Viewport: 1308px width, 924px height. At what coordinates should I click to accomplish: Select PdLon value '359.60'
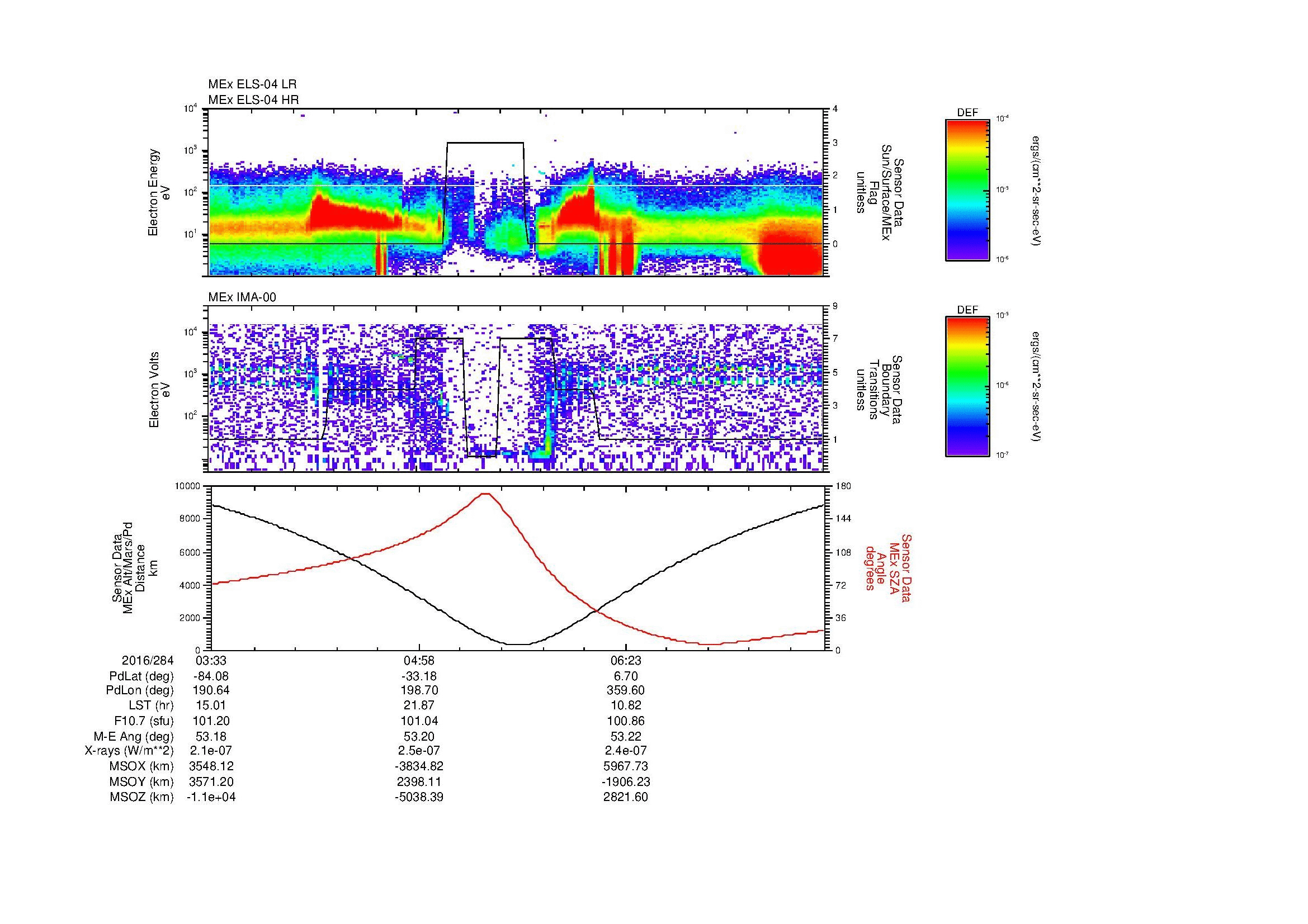click(x=626, y=690)
